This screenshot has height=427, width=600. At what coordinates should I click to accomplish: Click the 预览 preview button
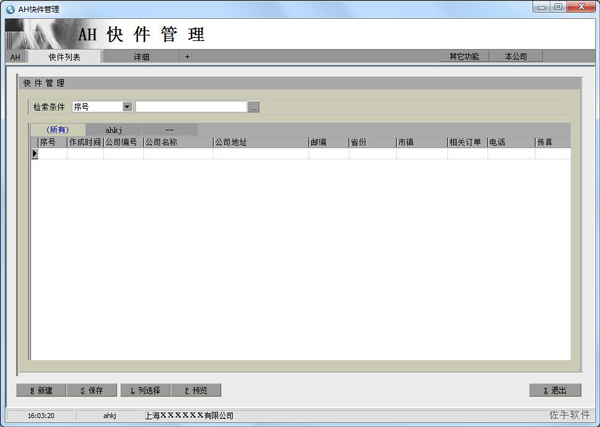pos(196,390)
